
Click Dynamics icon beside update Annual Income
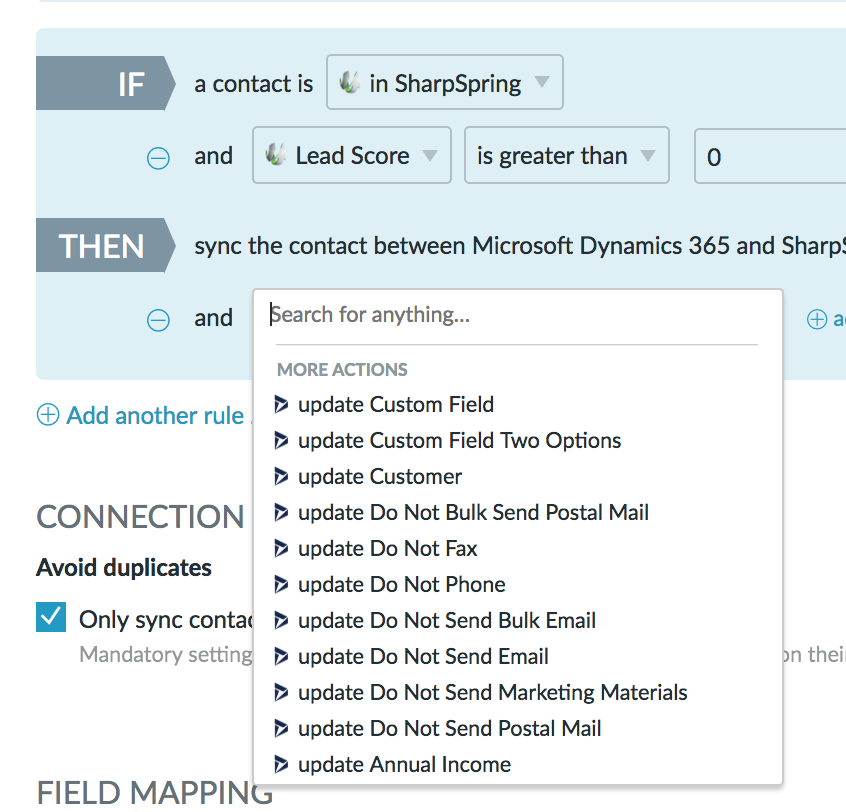click(281, 765)
